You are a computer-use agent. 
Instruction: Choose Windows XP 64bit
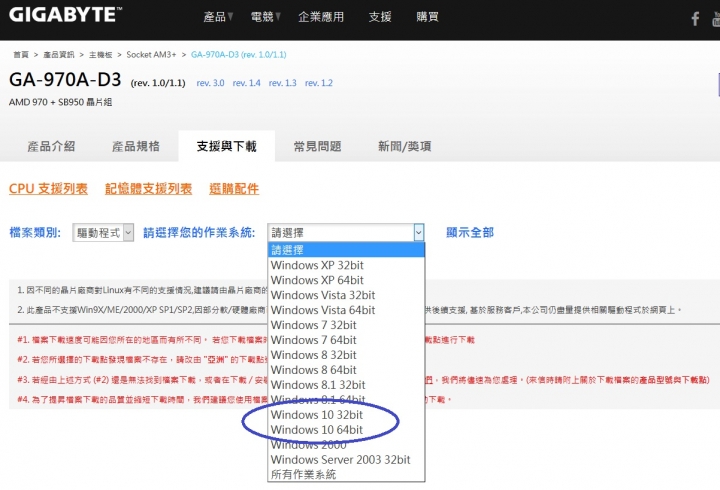[346, 280]
